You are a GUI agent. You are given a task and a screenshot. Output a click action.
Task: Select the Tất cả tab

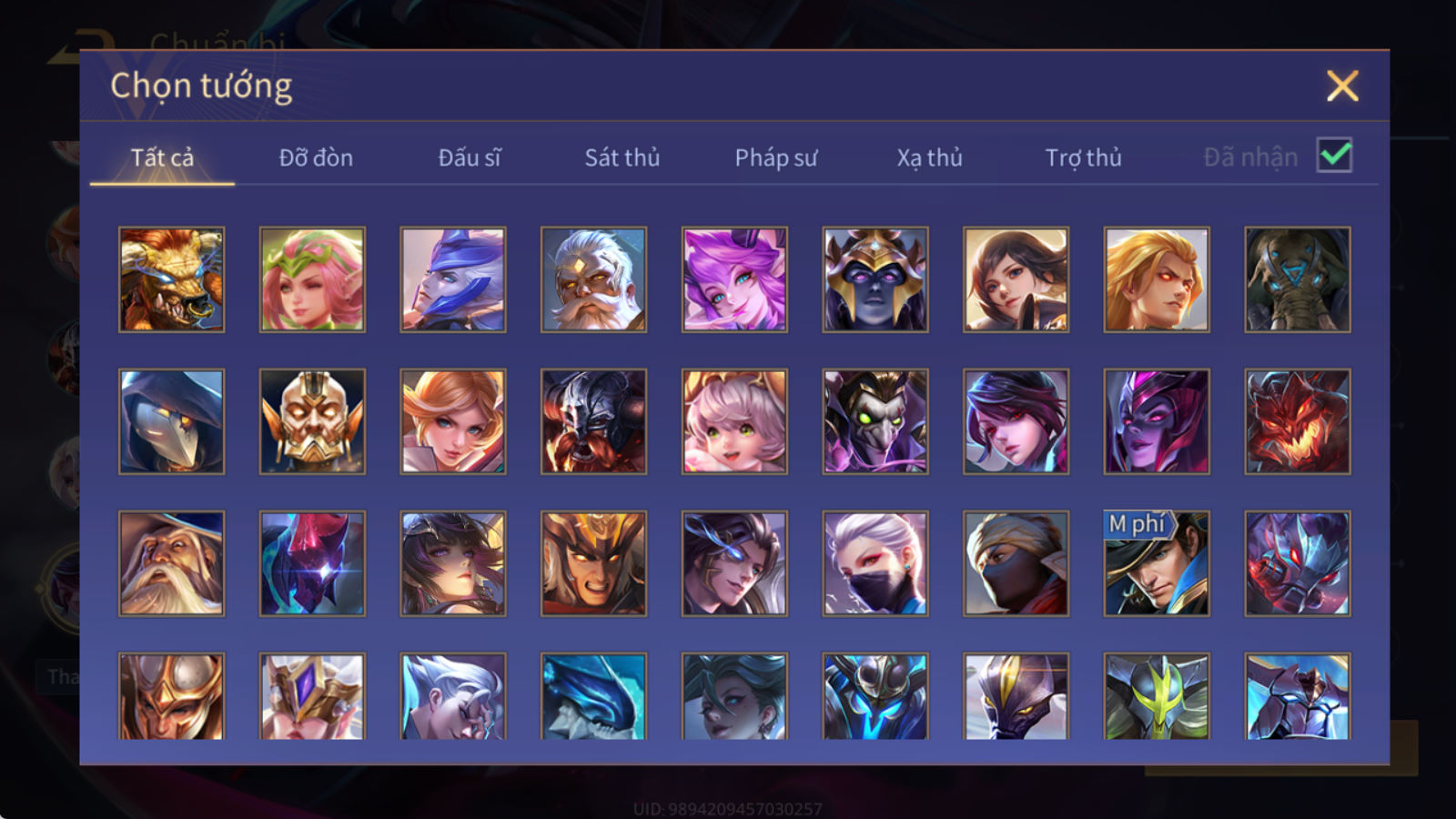162,157
